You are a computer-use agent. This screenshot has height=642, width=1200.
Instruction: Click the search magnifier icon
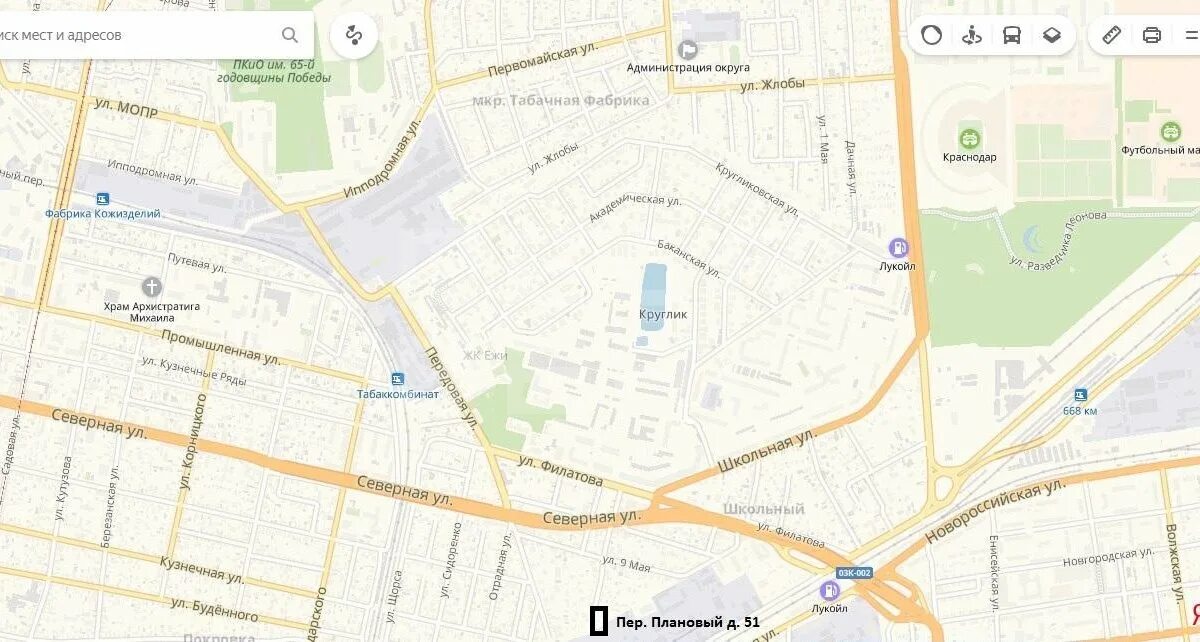coord(290,35)
